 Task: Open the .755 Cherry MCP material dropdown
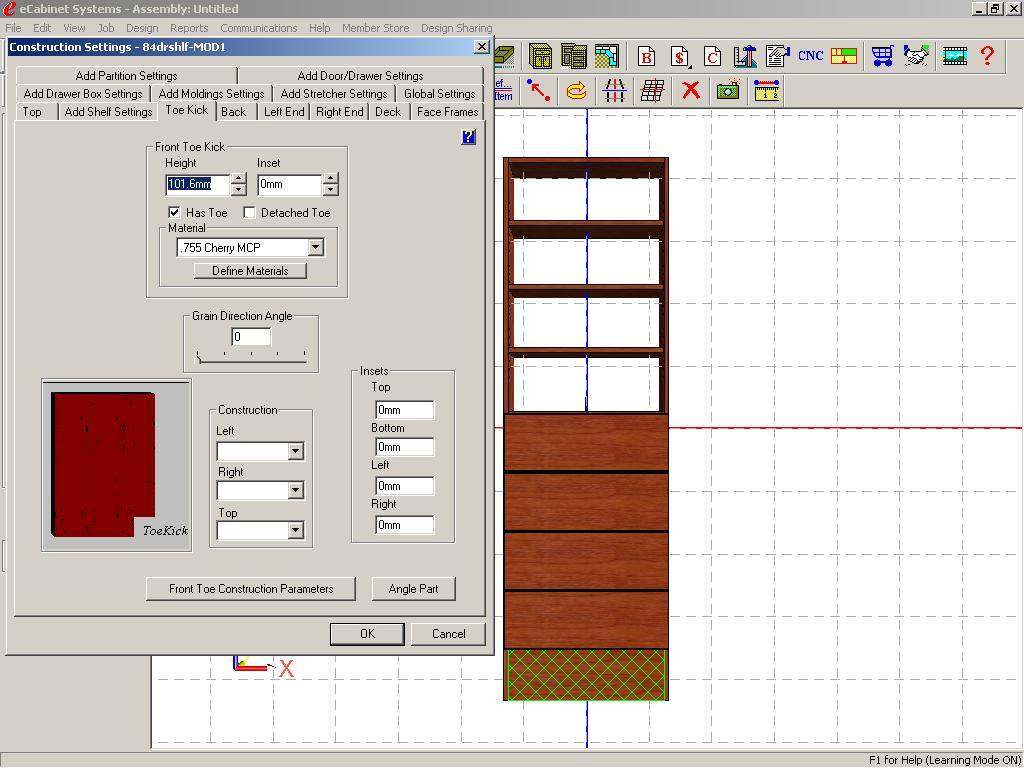point(315,248)
